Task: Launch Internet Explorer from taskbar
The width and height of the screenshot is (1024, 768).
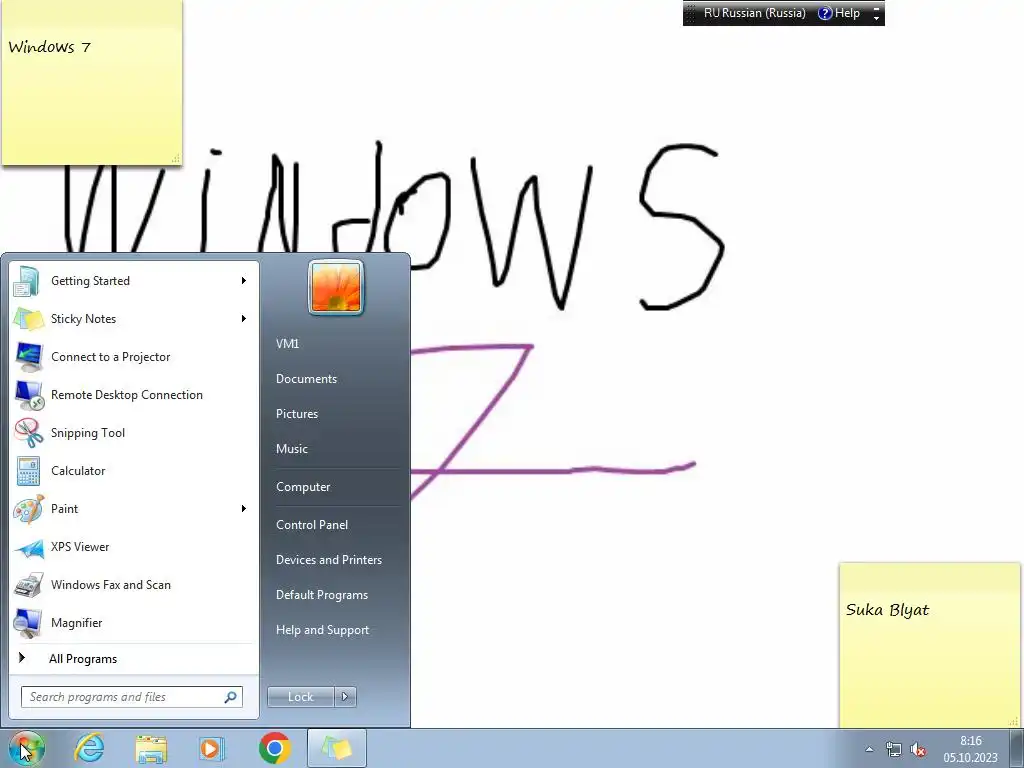Action: point(89,748)
